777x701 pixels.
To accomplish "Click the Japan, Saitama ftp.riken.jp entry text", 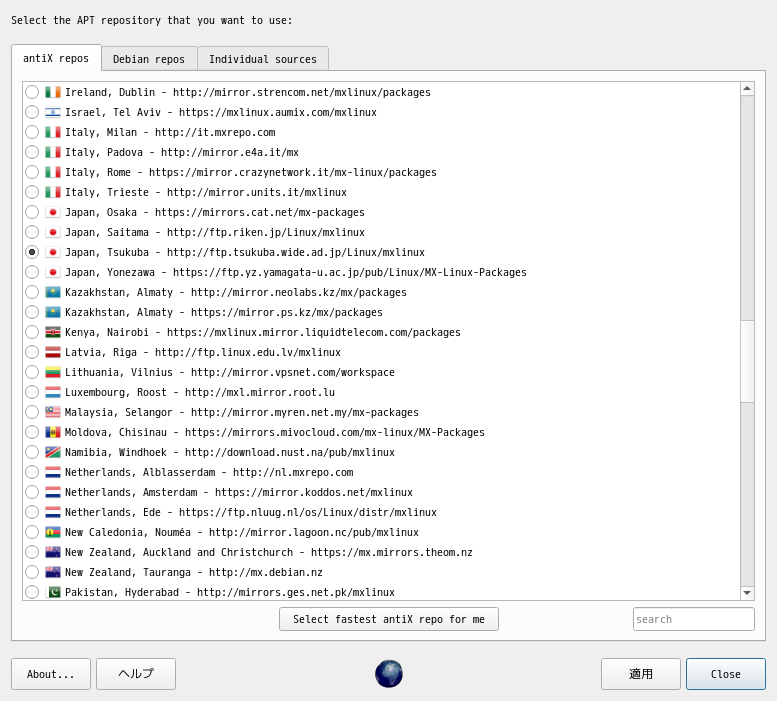I will coord(215,232).
